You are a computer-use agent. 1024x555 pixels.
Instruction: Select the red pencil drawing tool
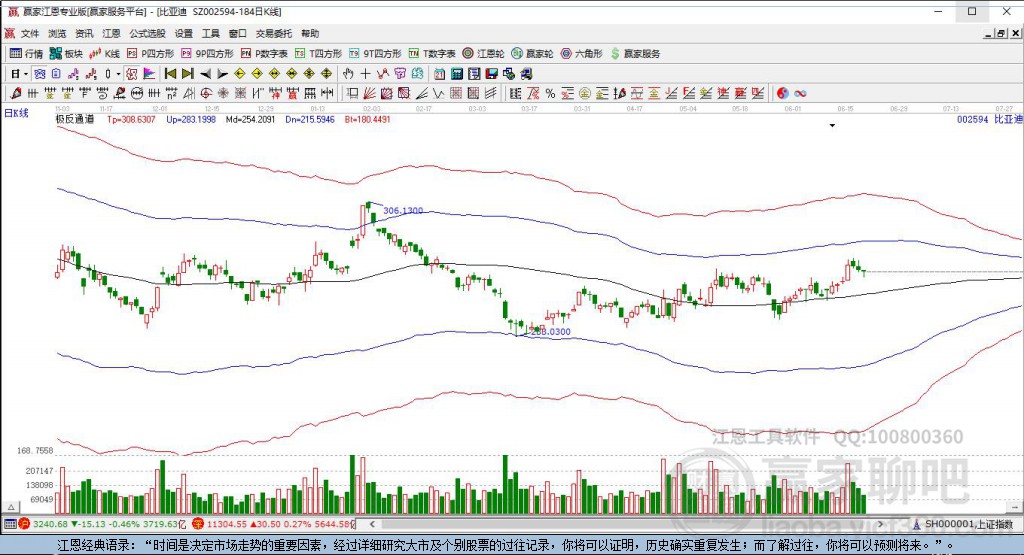tap(16, 93)
